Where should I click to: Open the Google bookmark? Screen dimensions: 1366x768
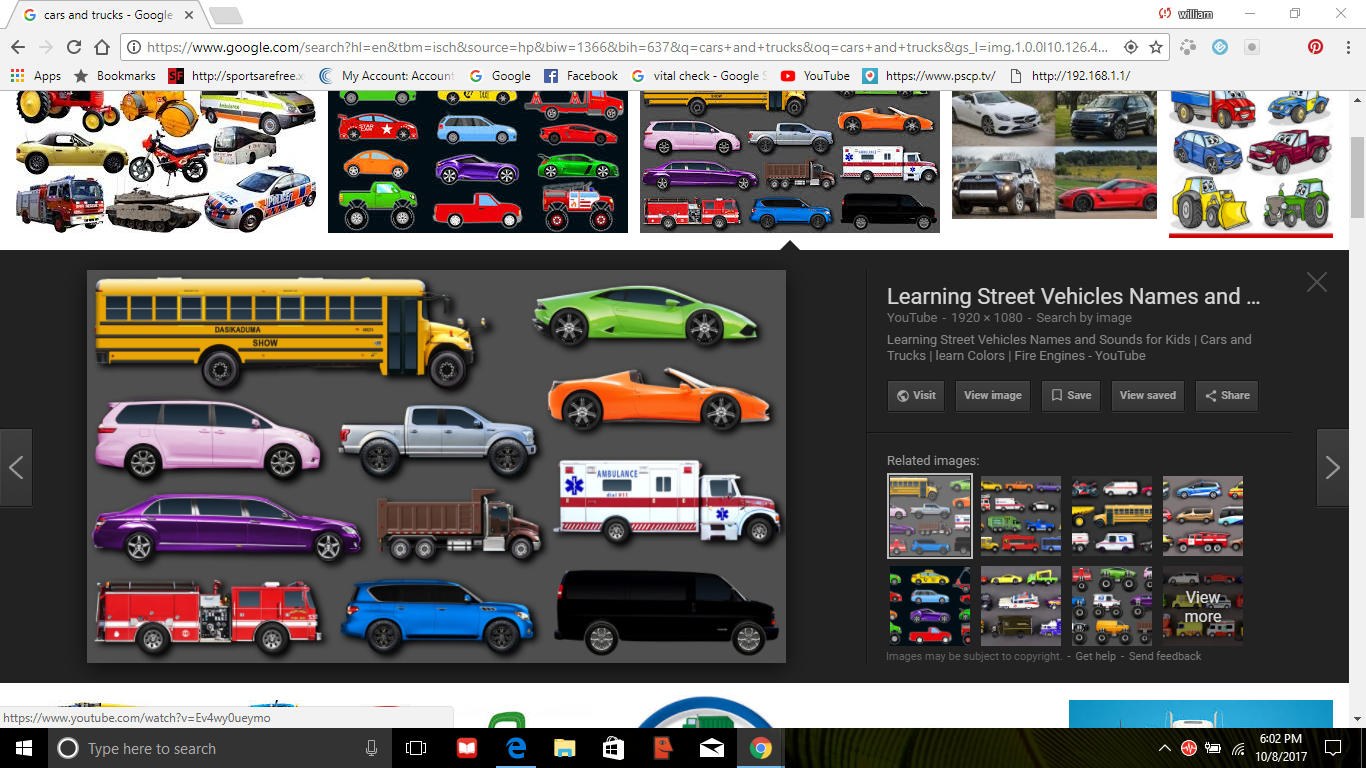pos(500,76)
